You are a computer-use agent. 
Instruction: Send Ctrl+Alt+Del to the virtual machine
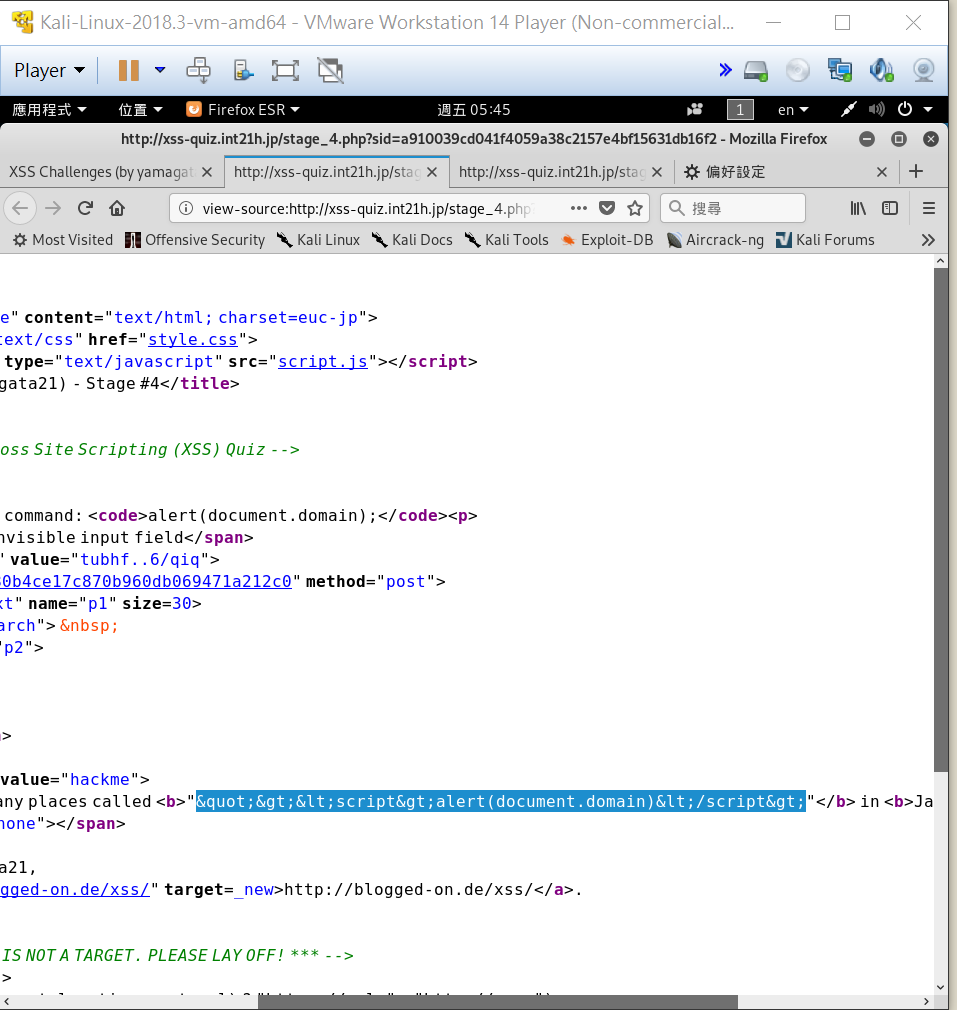[x=198, y=70]
